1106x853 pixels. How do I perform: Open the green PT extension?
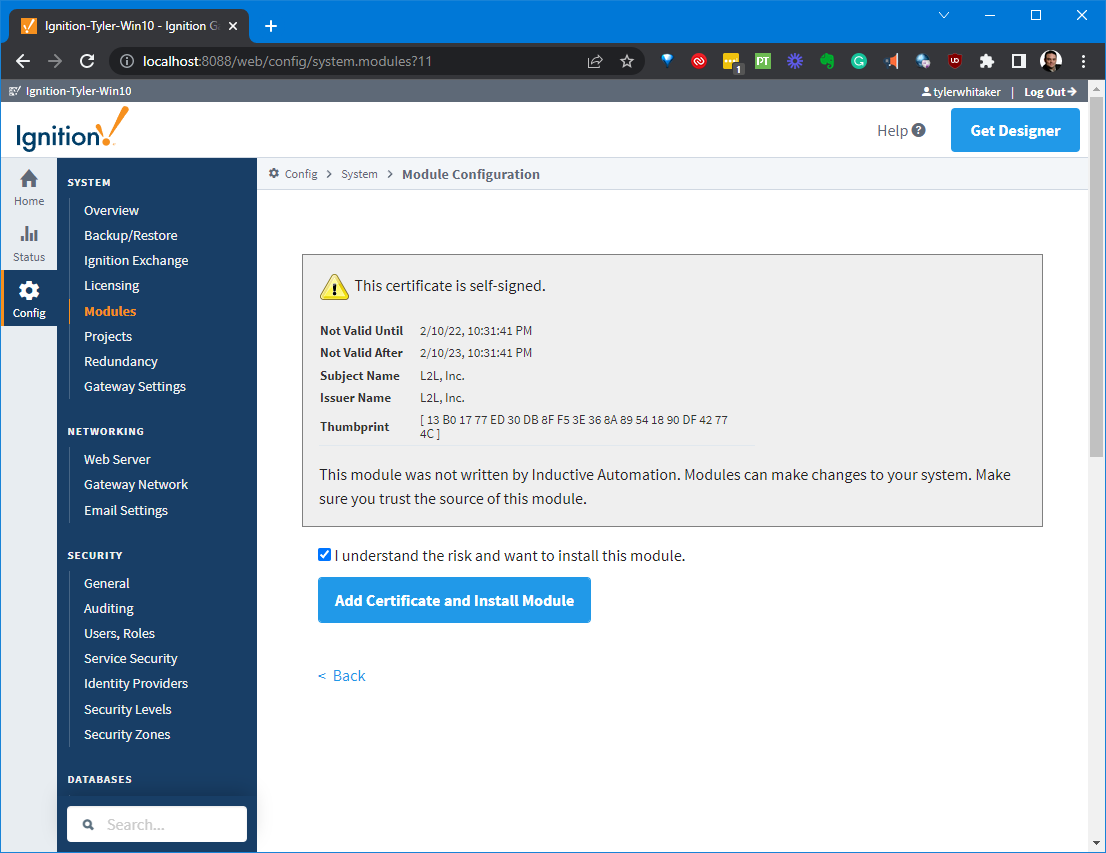click(762, 61)
